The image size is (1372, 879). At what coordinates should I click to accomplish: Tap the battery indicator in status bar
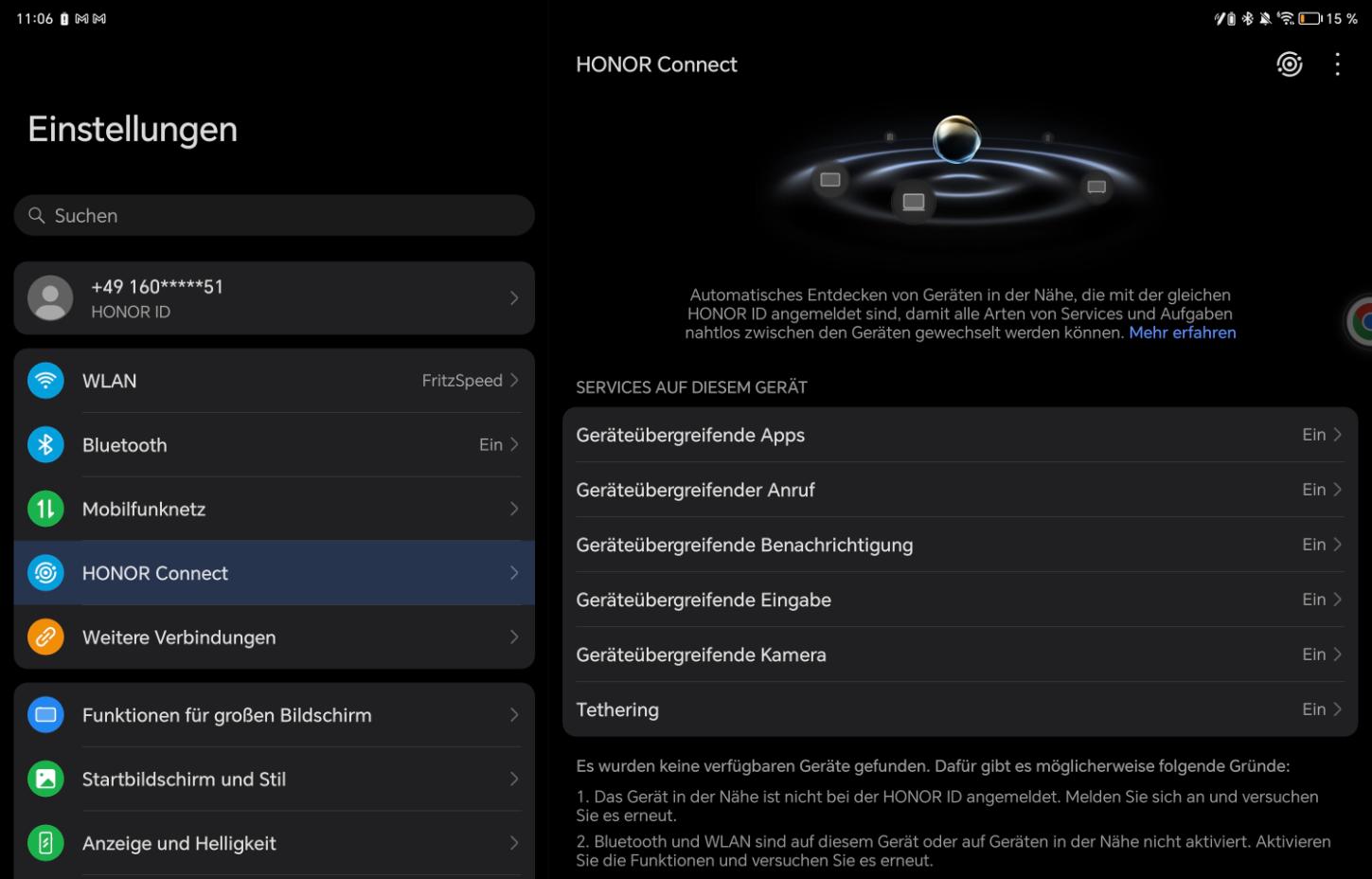1310,18
